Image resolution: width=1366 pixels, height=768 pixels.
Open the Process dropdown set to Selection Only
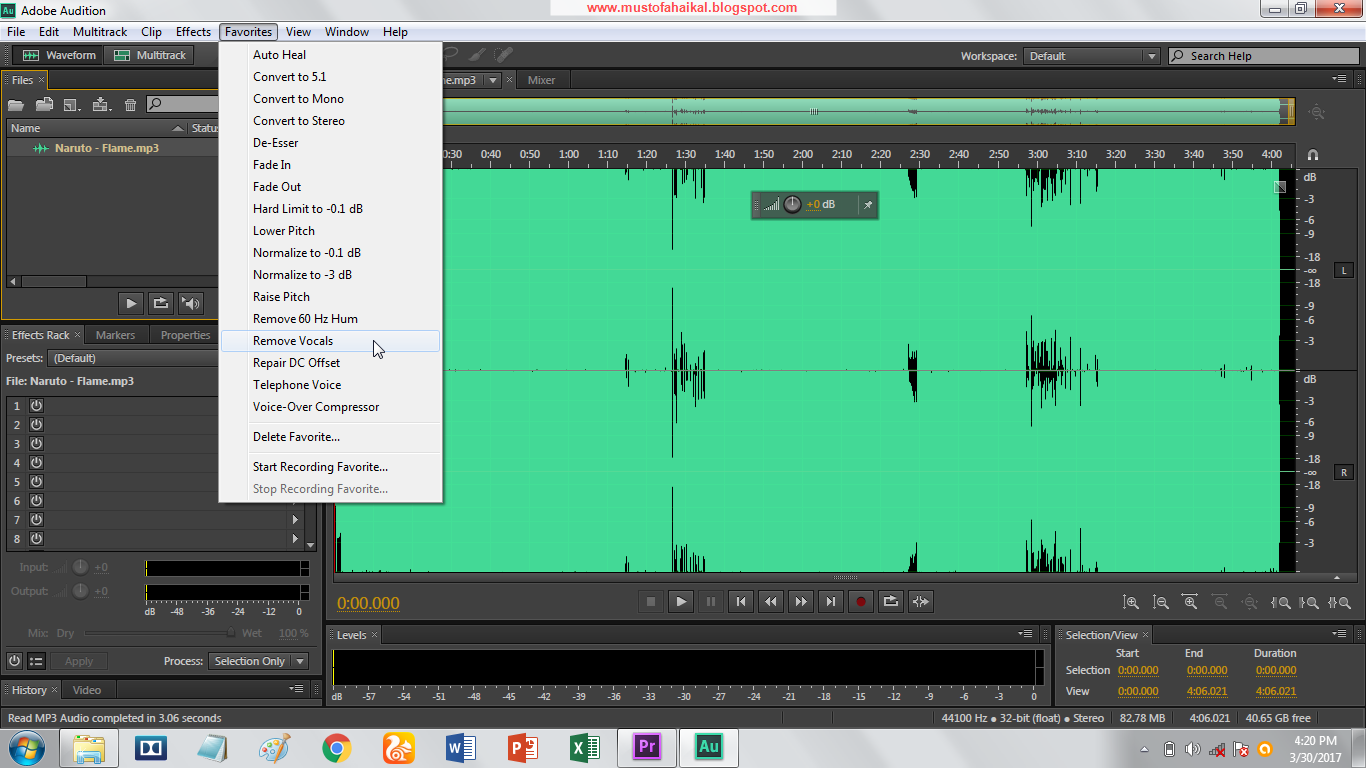point(259,661)
